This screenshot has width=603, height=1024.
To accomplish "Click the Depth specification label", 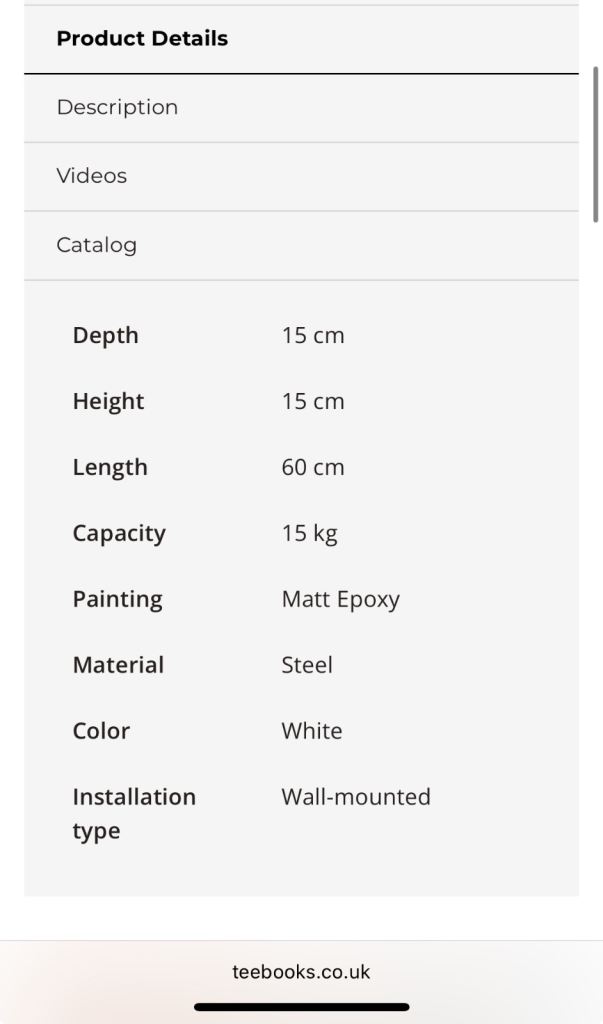I will point(105,336).
